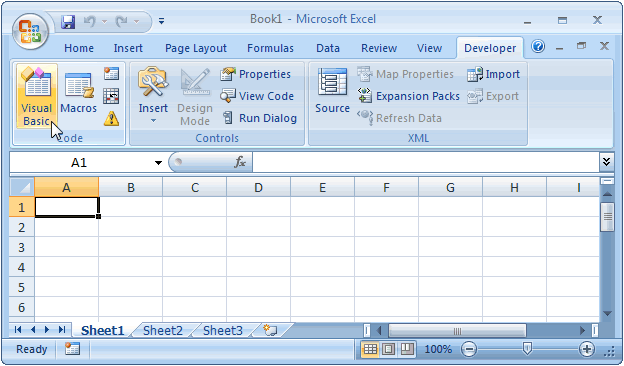Toggle Use Relative References icon
This screenshot has height=366, width=624.
(x=111, y=96)
